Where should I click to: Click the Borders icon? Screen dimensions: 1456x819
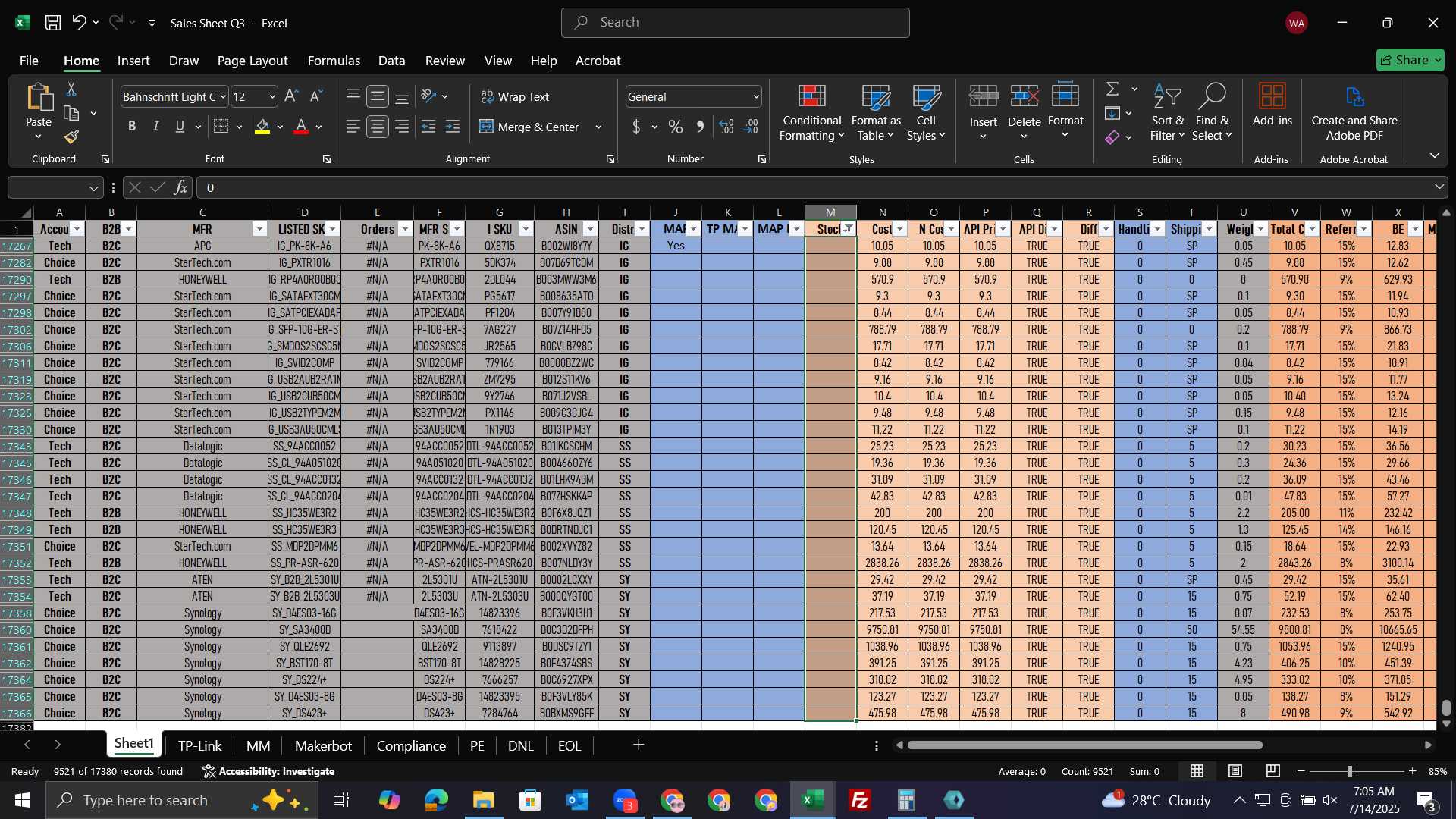pos(221,127)
